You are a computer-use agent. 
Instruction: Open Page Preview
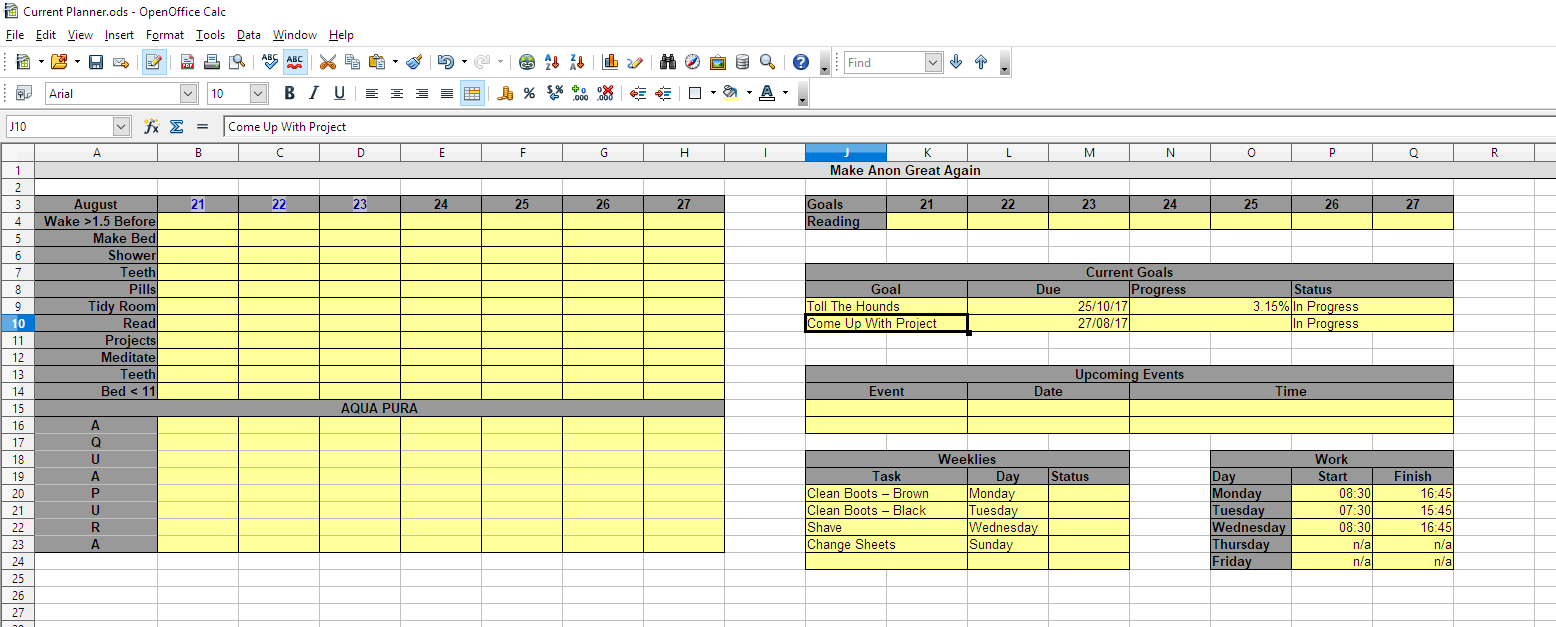(x=237, y=62)
